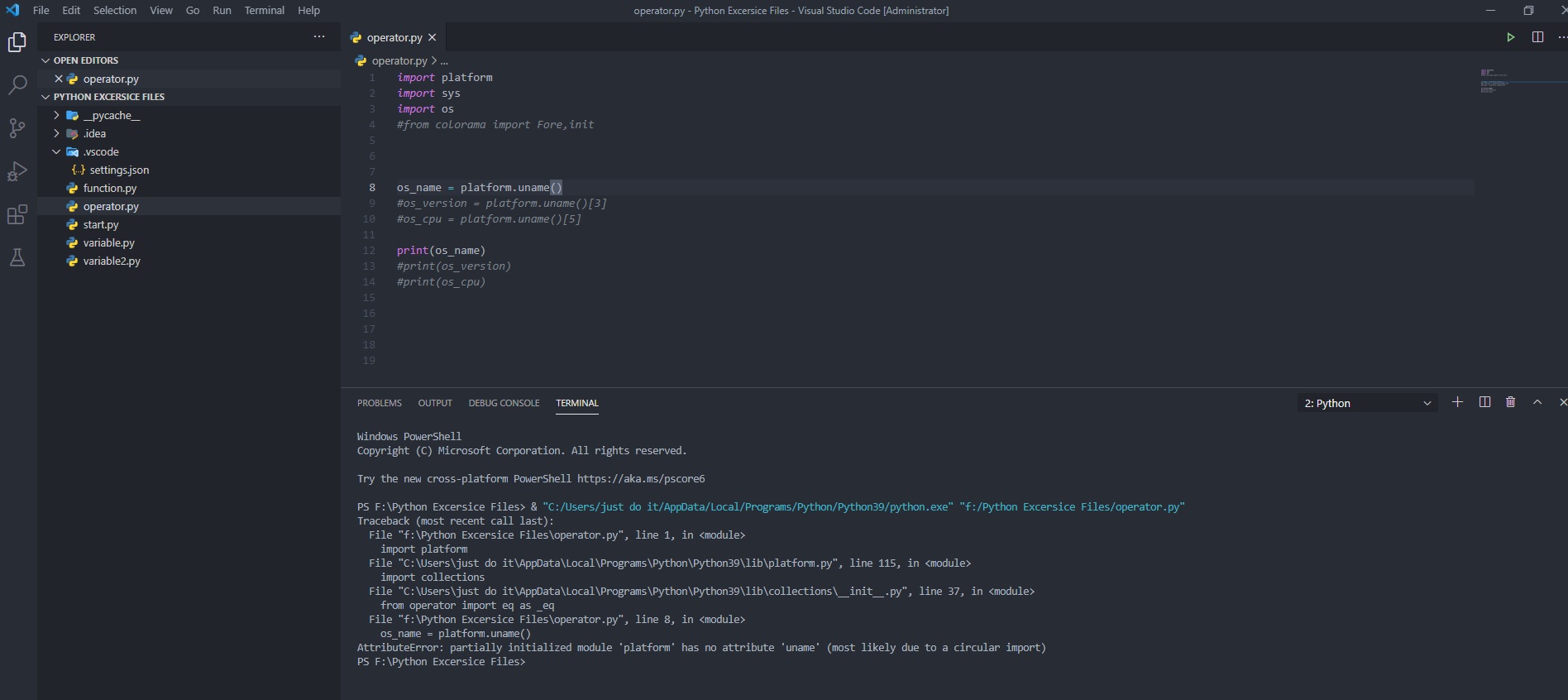
Task: Collapse the .vscode folder
Action: point(56,152)
